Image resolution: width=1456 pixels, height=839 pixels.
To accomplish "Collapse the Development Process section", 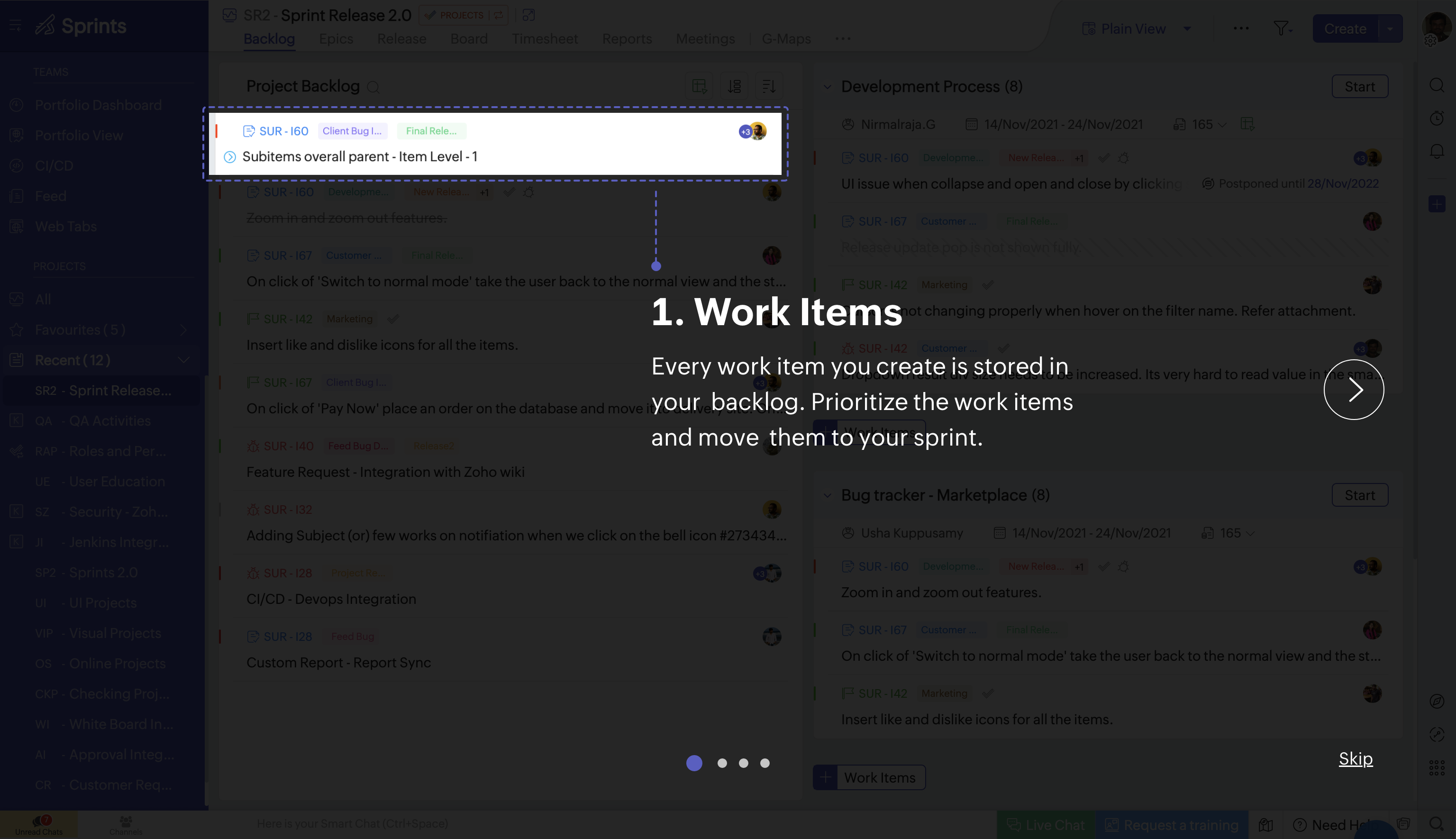I will click(x=828, y=86).
